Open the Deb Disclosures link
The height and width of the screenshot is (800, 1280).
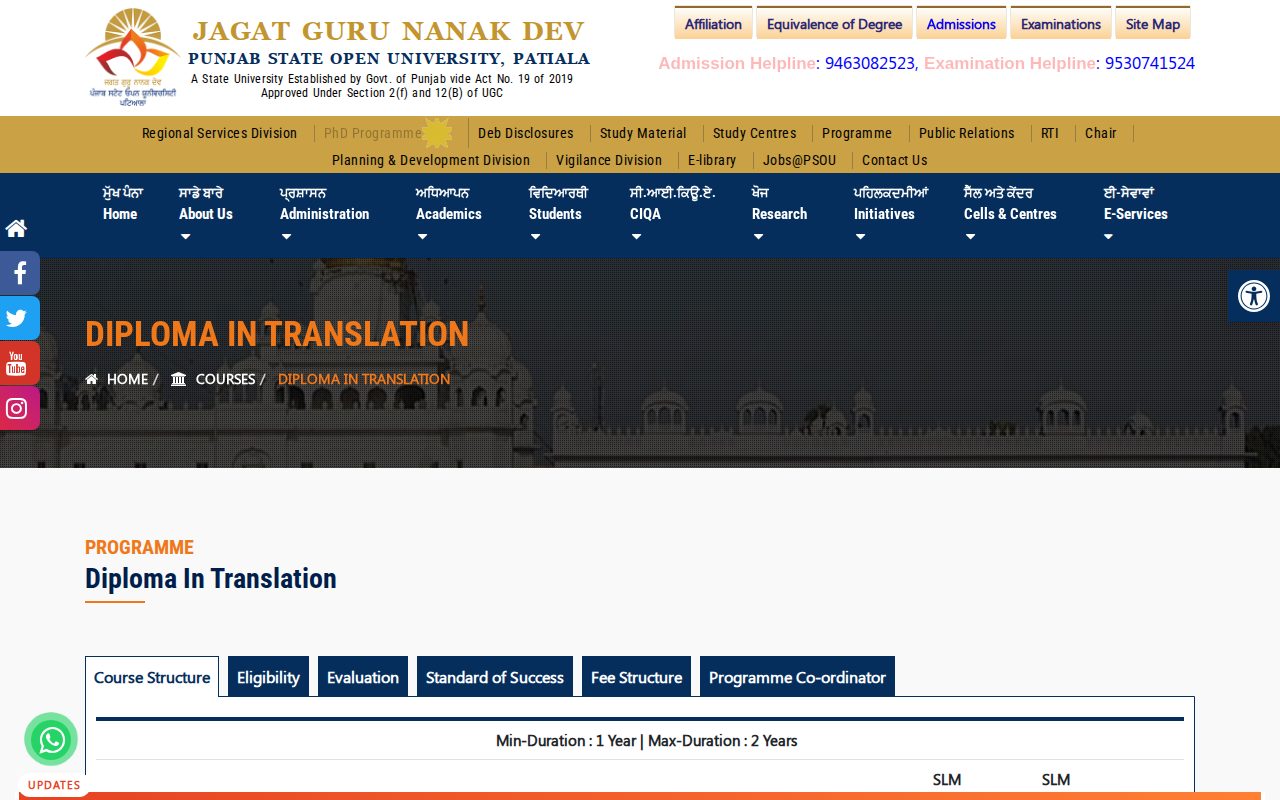coord(526,133)
